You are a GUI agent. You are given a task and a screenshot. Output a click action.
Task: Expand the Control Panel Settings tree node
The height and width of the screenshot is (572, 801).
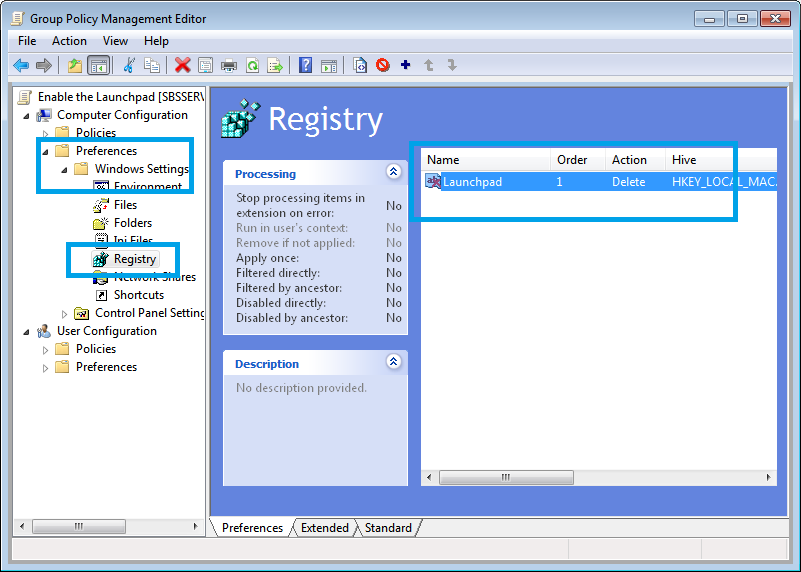point(65,313)
